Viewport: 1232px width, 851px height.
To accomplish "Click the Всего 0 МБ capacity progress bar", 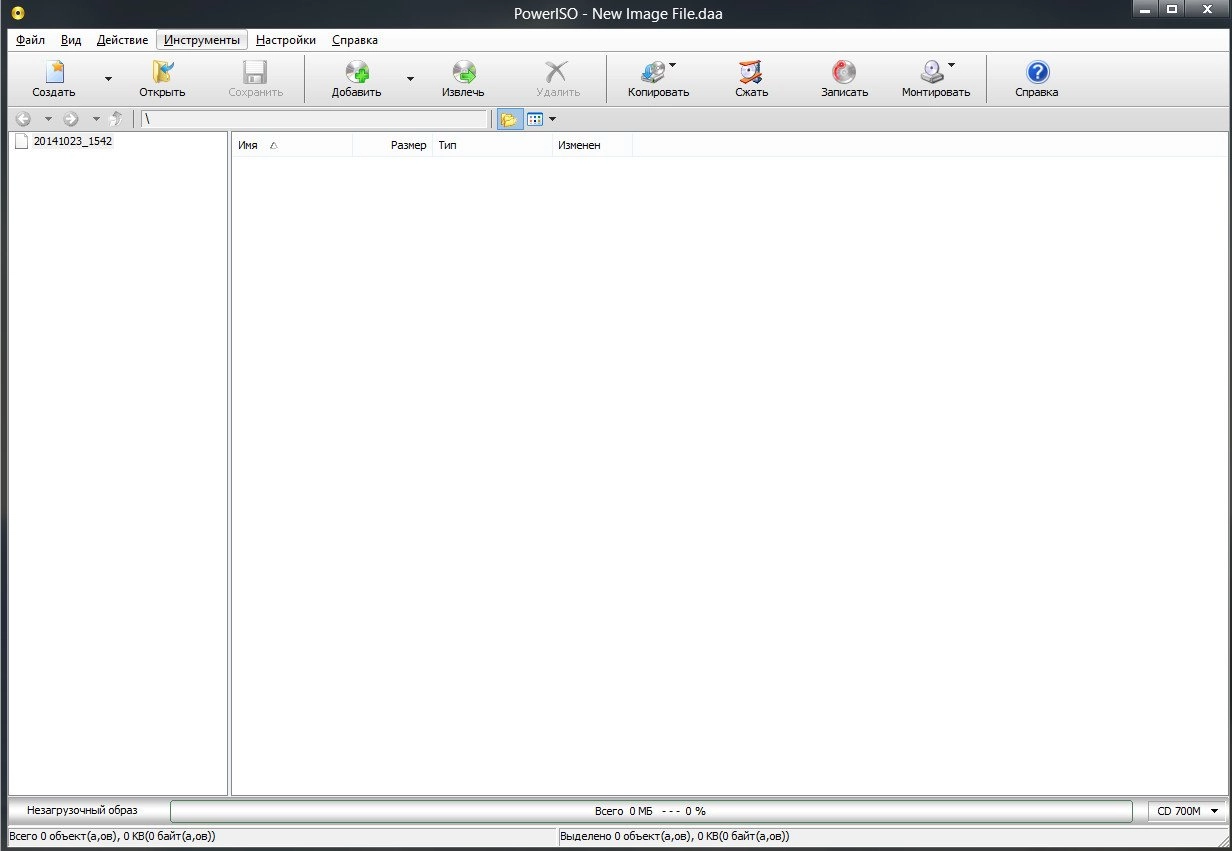I will [x=651, y=811].
